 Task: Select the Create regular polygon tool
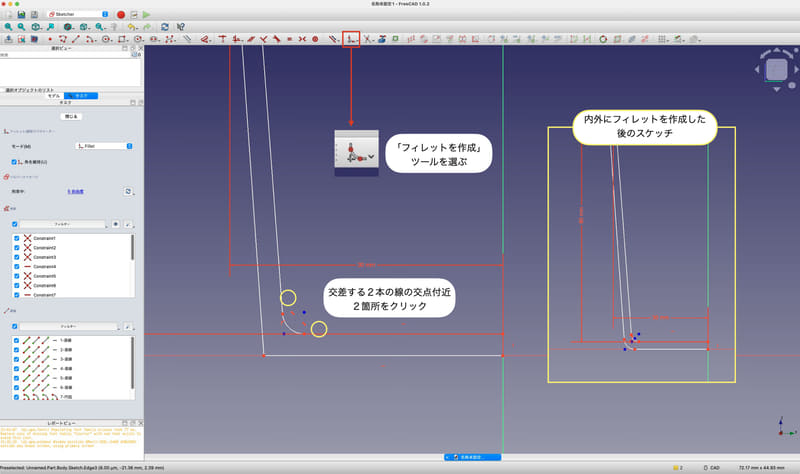point(138,39)
